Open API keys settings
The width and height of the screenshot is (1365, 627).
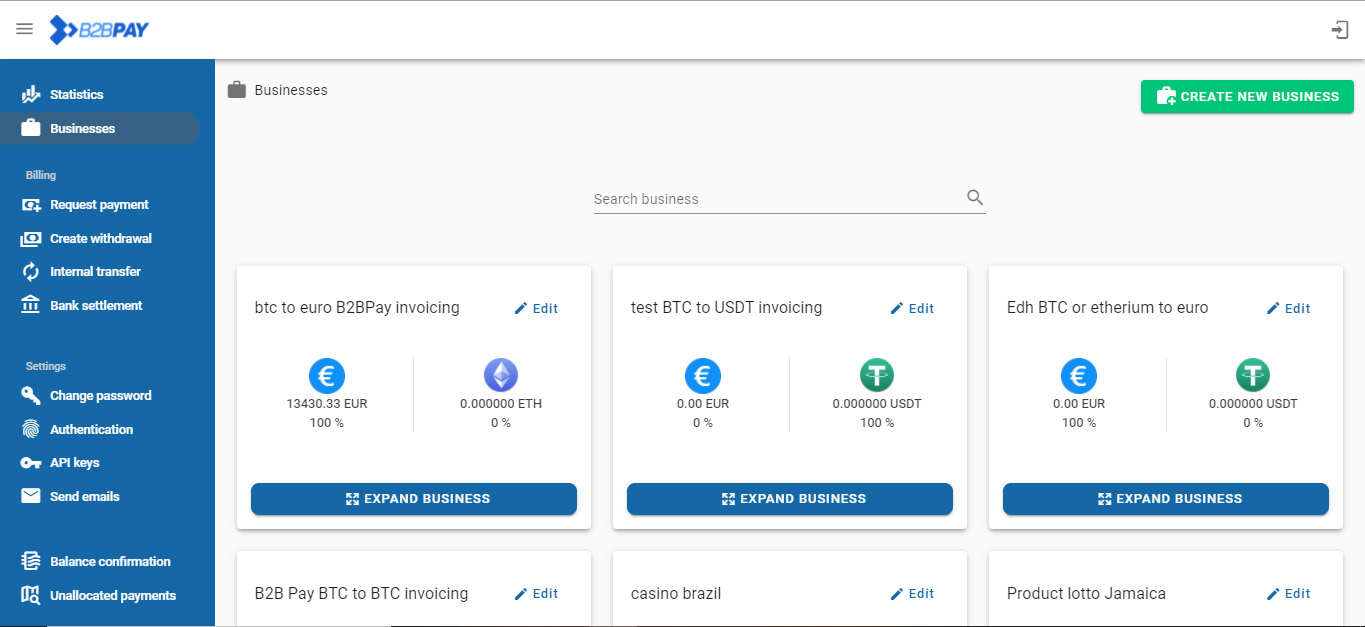tap(74, 463)
